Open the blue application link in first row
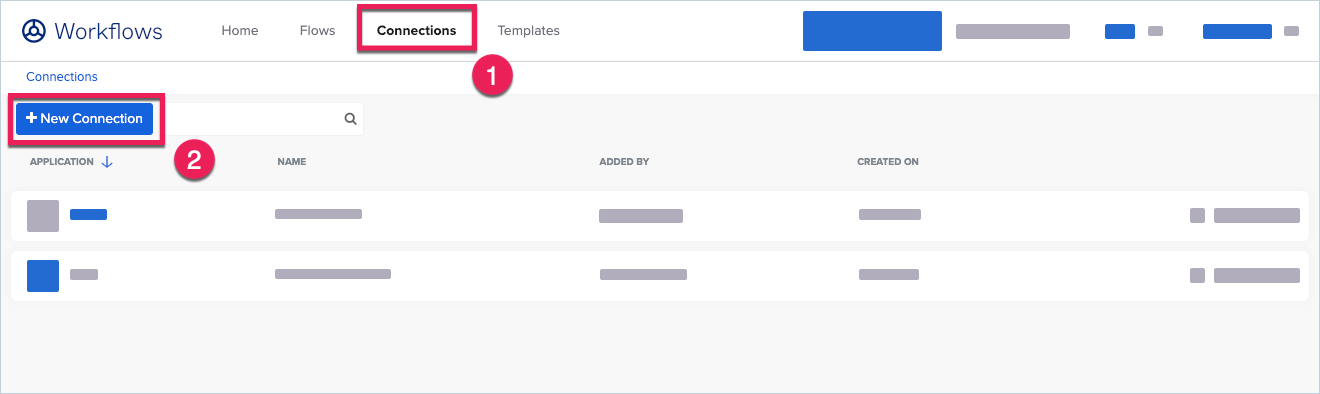 tap(88, 214)
